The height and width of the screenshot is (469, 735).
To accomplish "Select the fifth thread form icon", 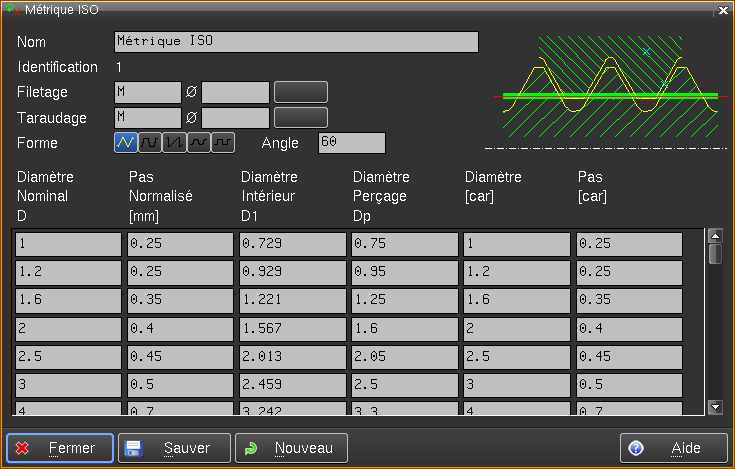I will tap(223, 143).
